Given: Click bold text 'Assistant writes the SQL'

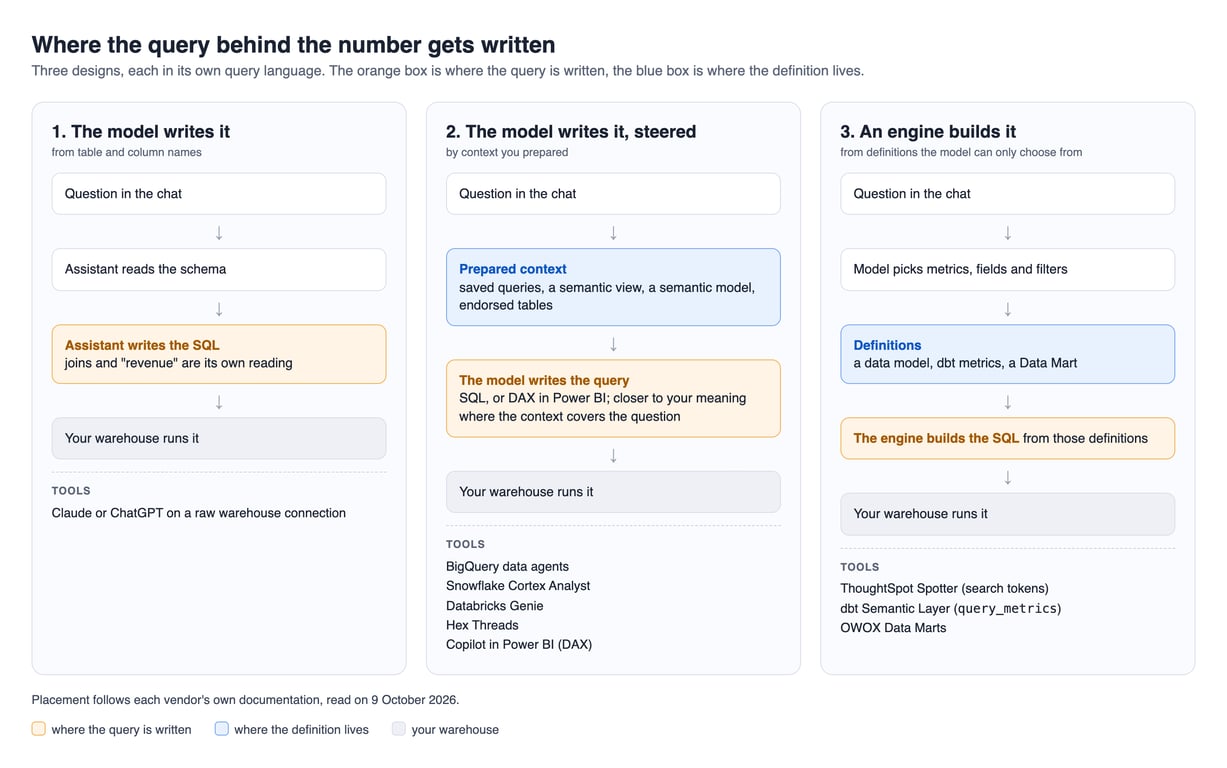Looking at the screenshot, I should click(142, 345).
